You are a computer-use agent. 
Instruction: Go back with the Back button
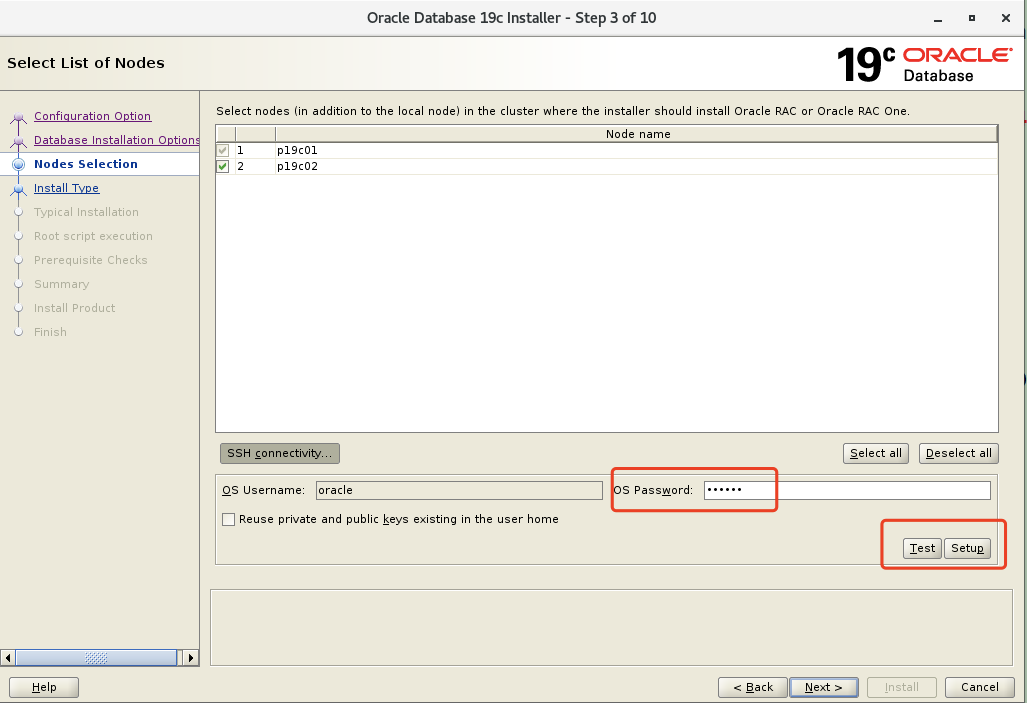coord(753,687)
